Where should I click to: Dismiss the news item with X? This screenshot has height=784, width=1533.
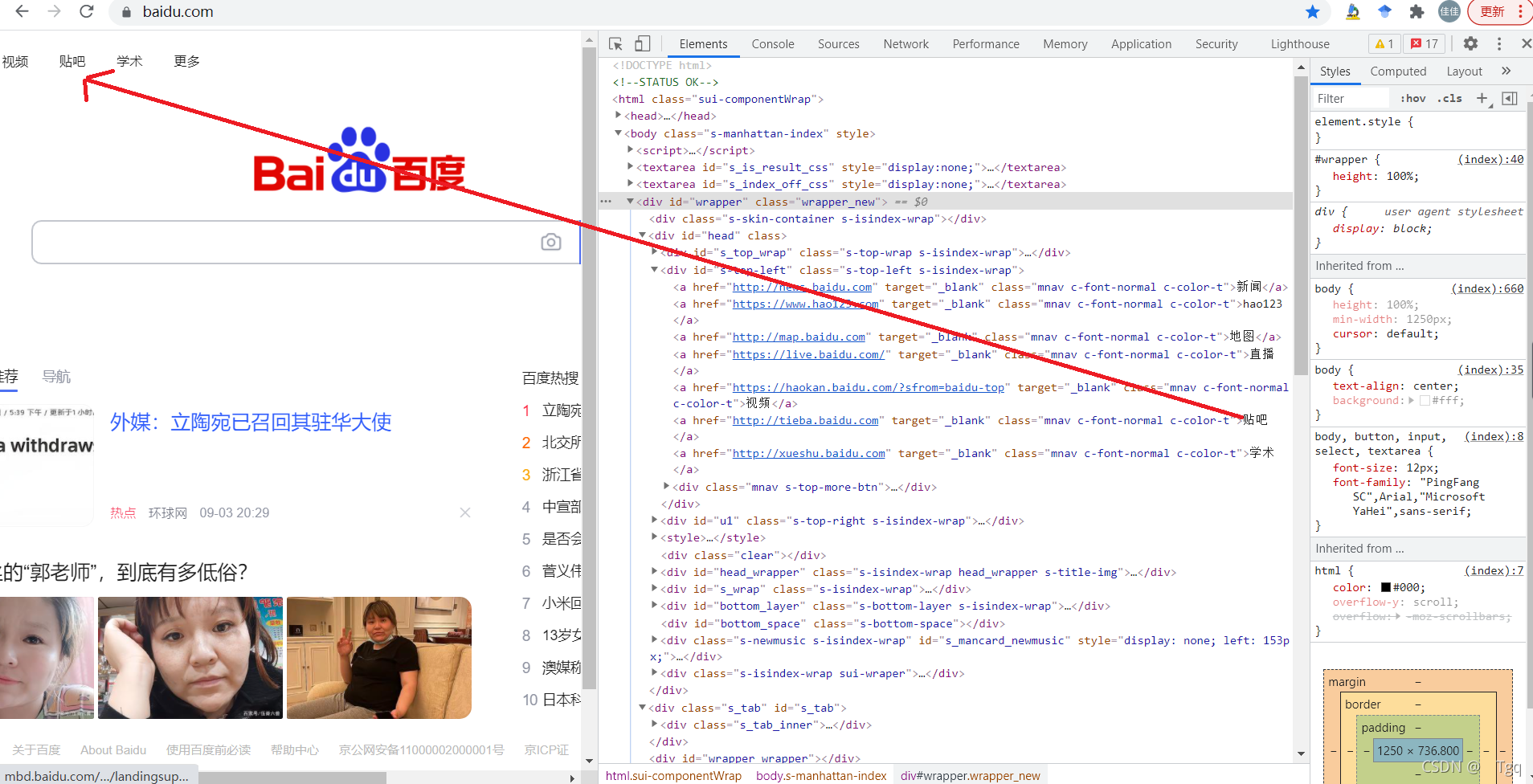point(465,512)
